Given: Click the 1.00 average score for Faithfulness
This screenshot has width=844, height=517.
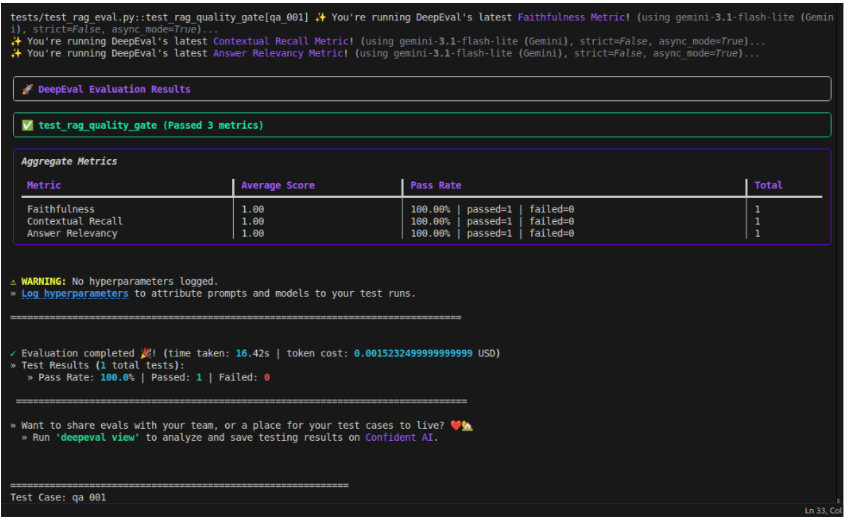Looking at the screenshot, I should [x=252, y=209].
